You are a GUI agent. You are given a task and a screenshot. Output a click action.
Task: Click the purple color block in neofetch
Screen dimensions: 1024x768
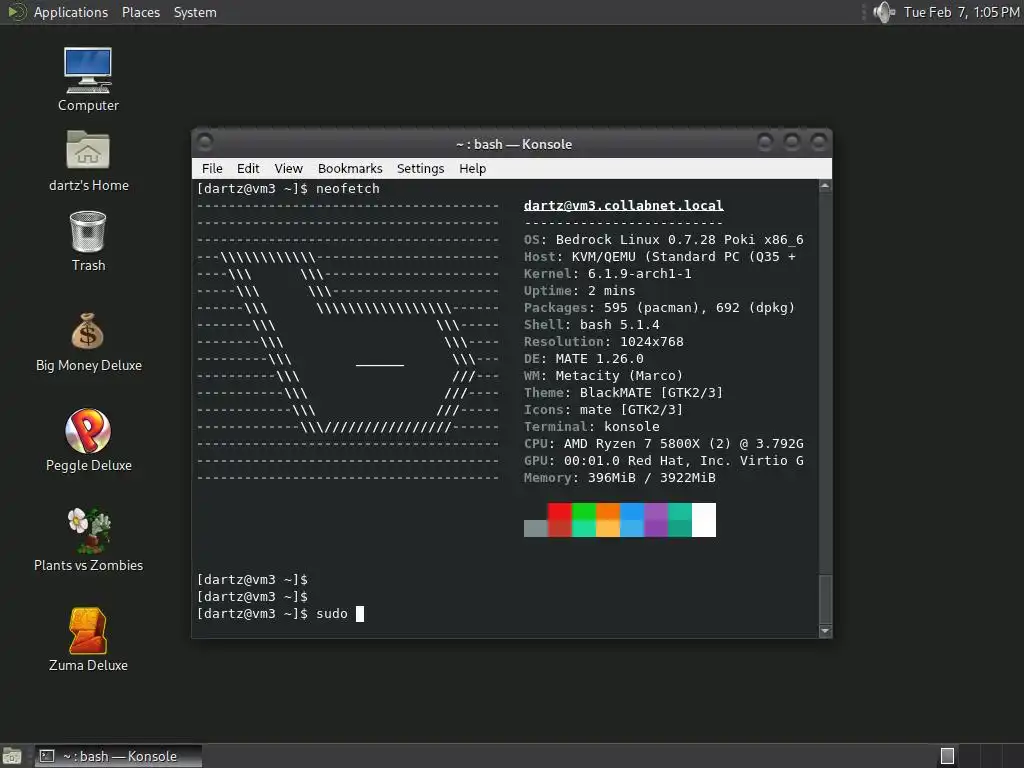pyautogui.click(x=656, y=520)
